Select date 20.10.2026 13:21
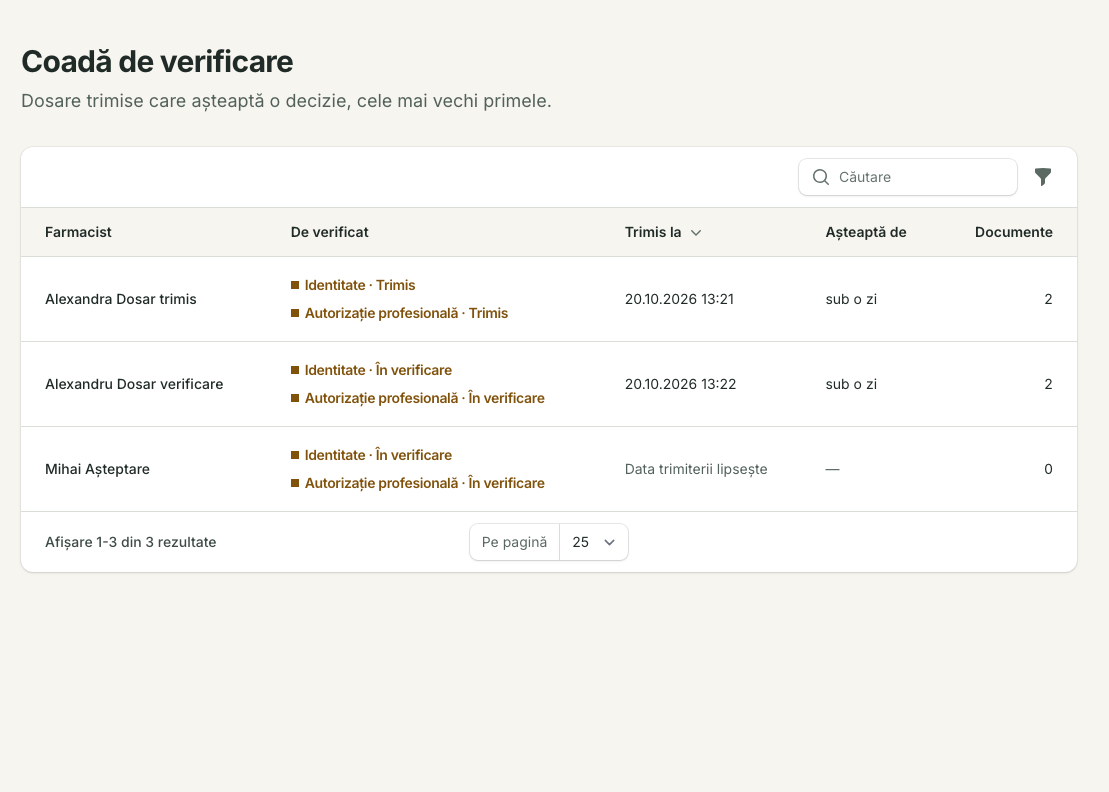 pos(679,299)
